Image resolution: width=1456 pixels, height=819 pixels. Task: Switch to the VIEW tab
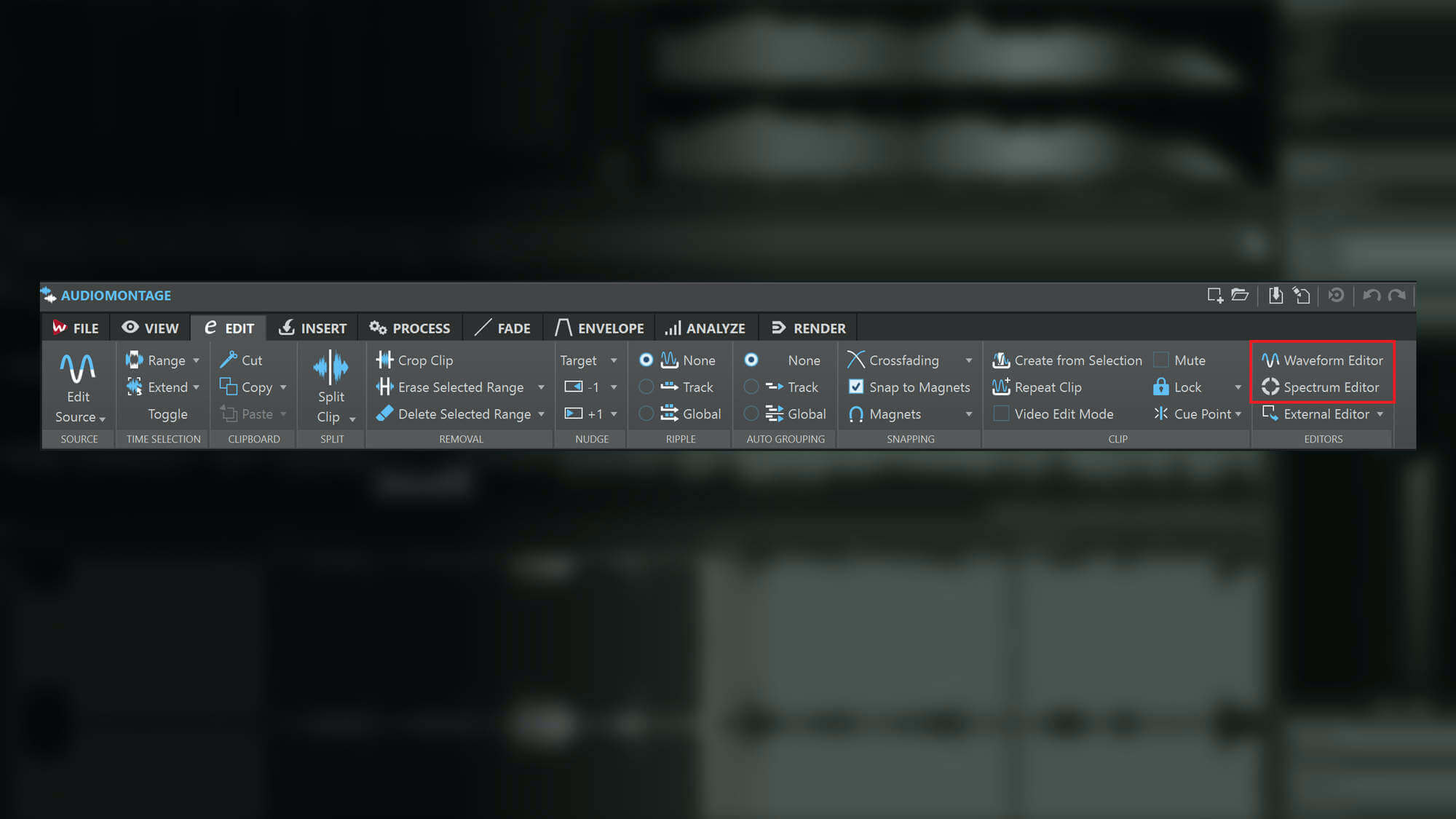[150, 328]
